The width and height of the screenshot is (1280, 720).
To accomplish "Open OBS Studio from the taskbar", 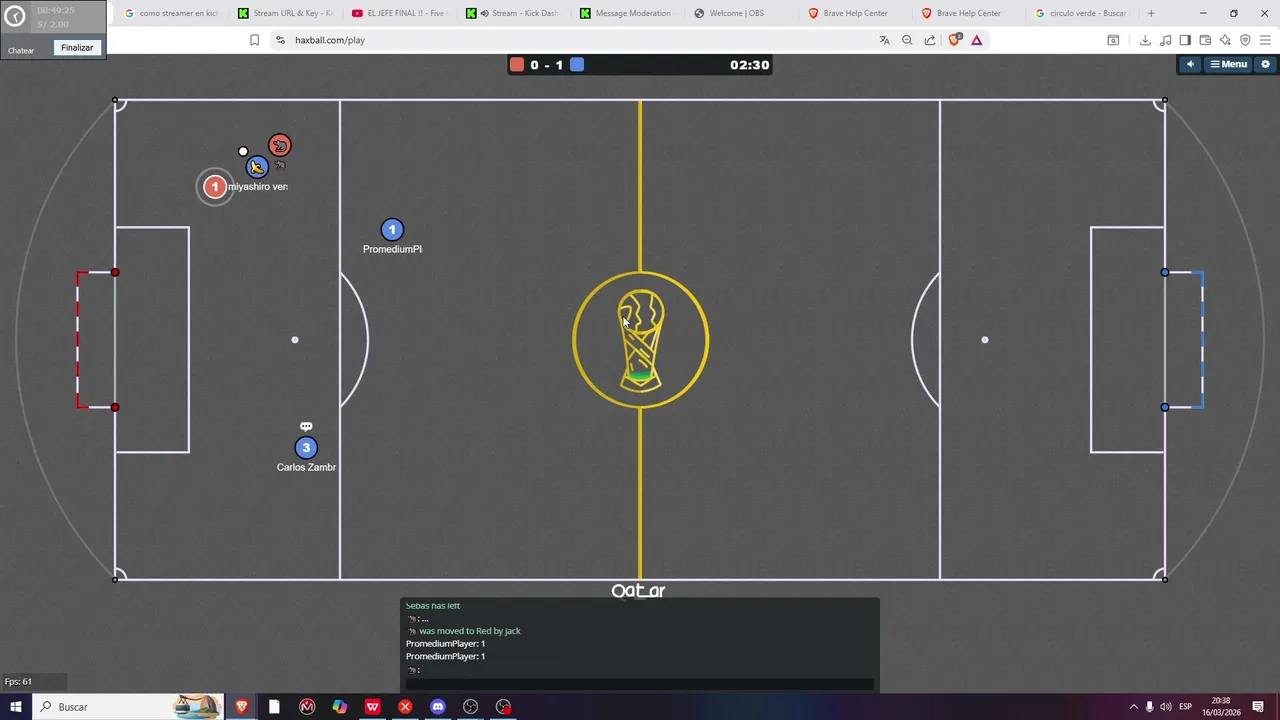I will 471,707.
